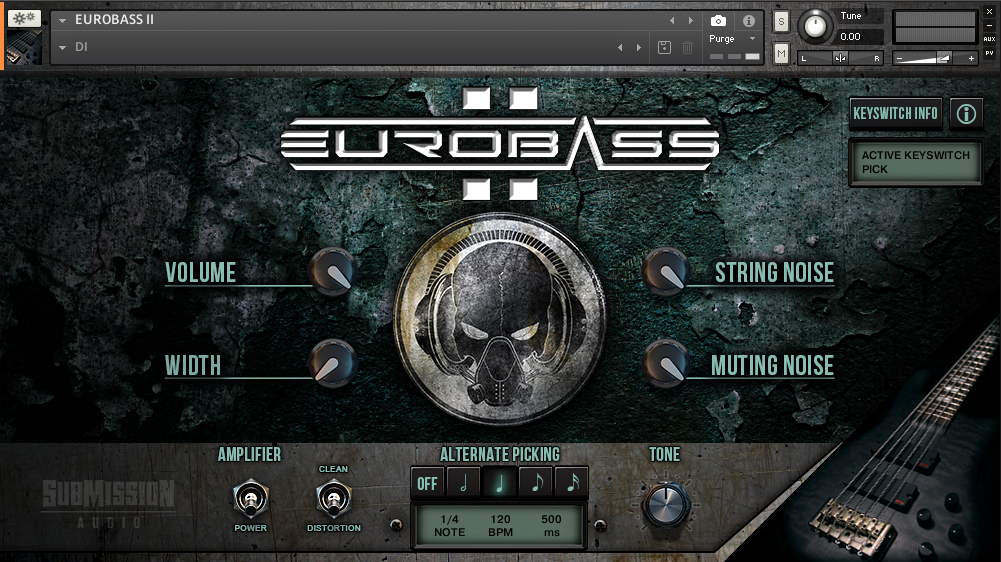Click the EUROBASS II instrument name
1001x562 pixels.
pos(114,20)
